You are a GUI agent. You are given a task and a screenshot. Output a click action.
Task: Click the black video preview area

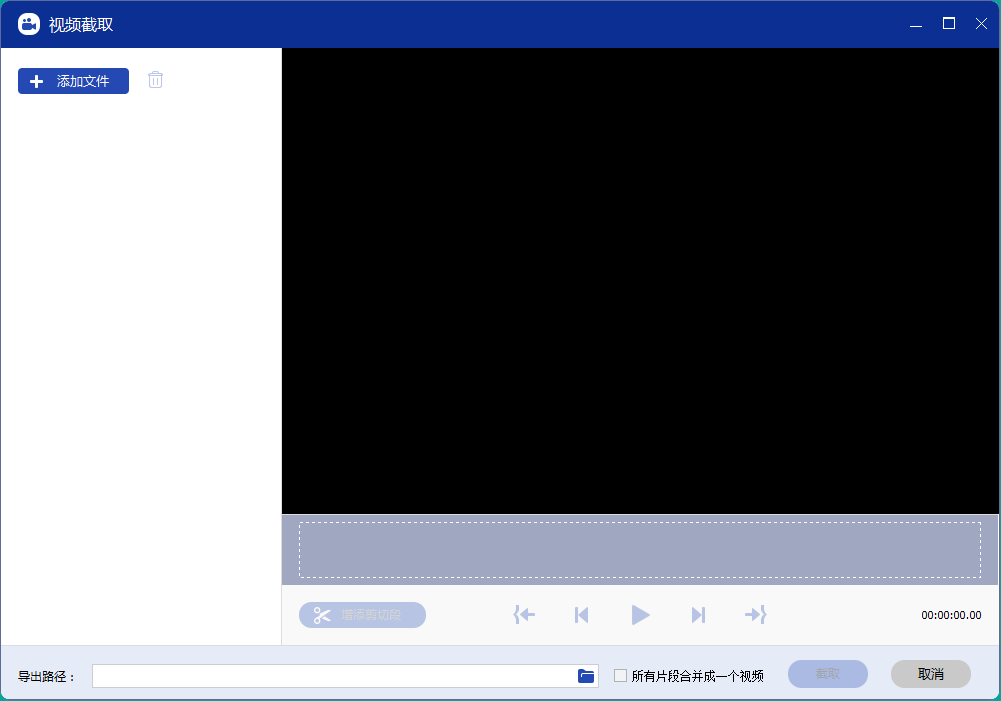639,280
